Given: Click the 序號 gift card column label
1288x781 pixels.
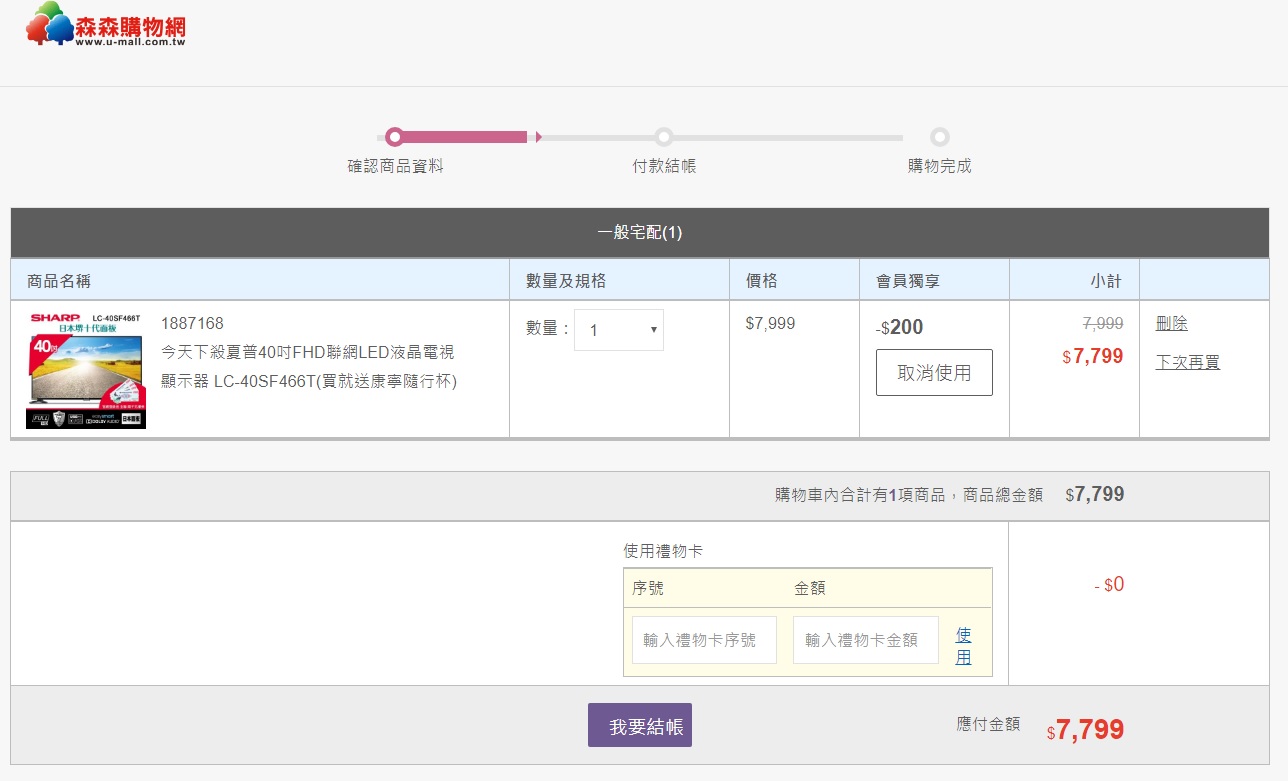Looking at the screenshot, I should click(648, 588).
